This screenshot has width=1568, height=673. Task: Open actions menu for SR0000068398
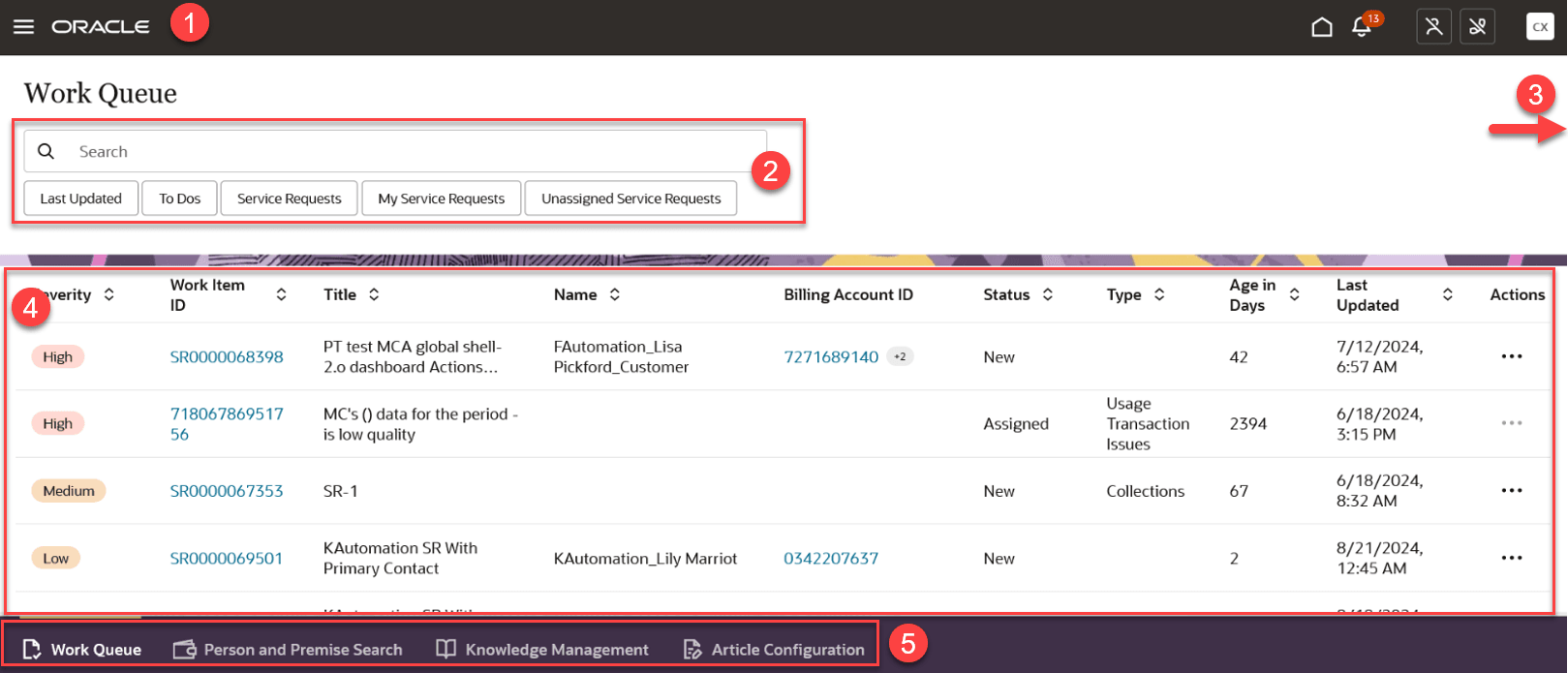(1511, 356)
